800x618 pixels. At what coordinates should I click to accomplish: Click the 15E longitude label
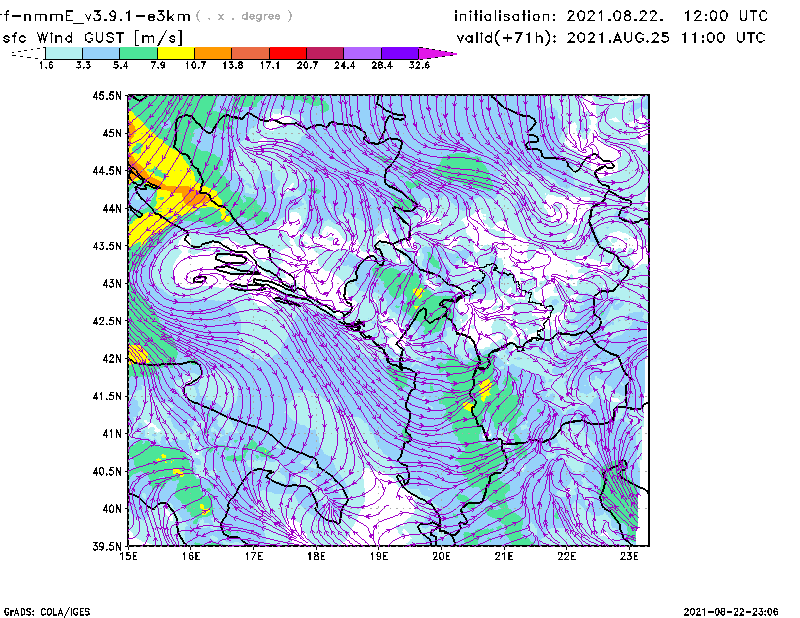click(129, 556)
